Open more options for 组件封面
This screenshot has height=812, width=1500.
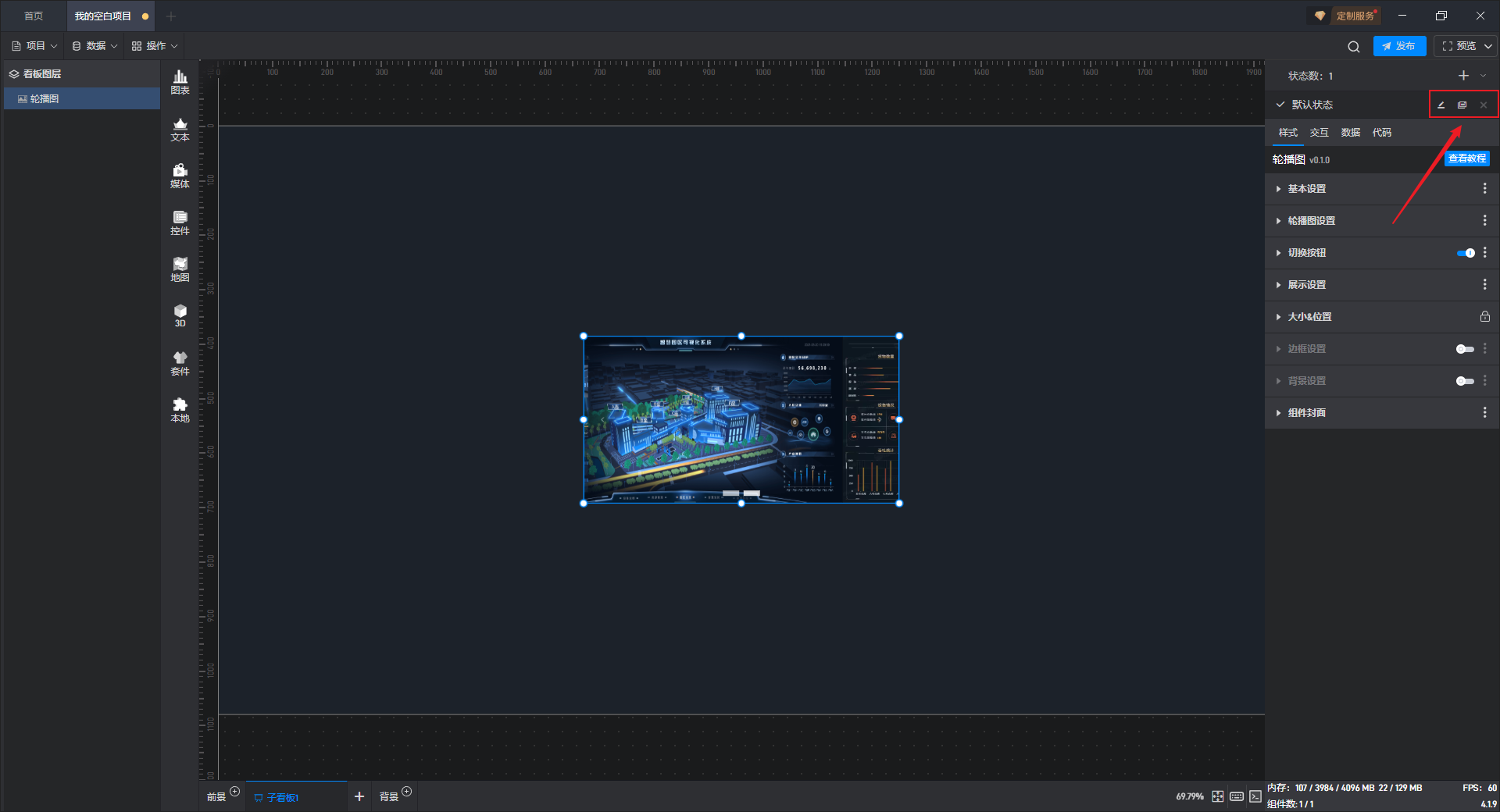(1485, 413)
